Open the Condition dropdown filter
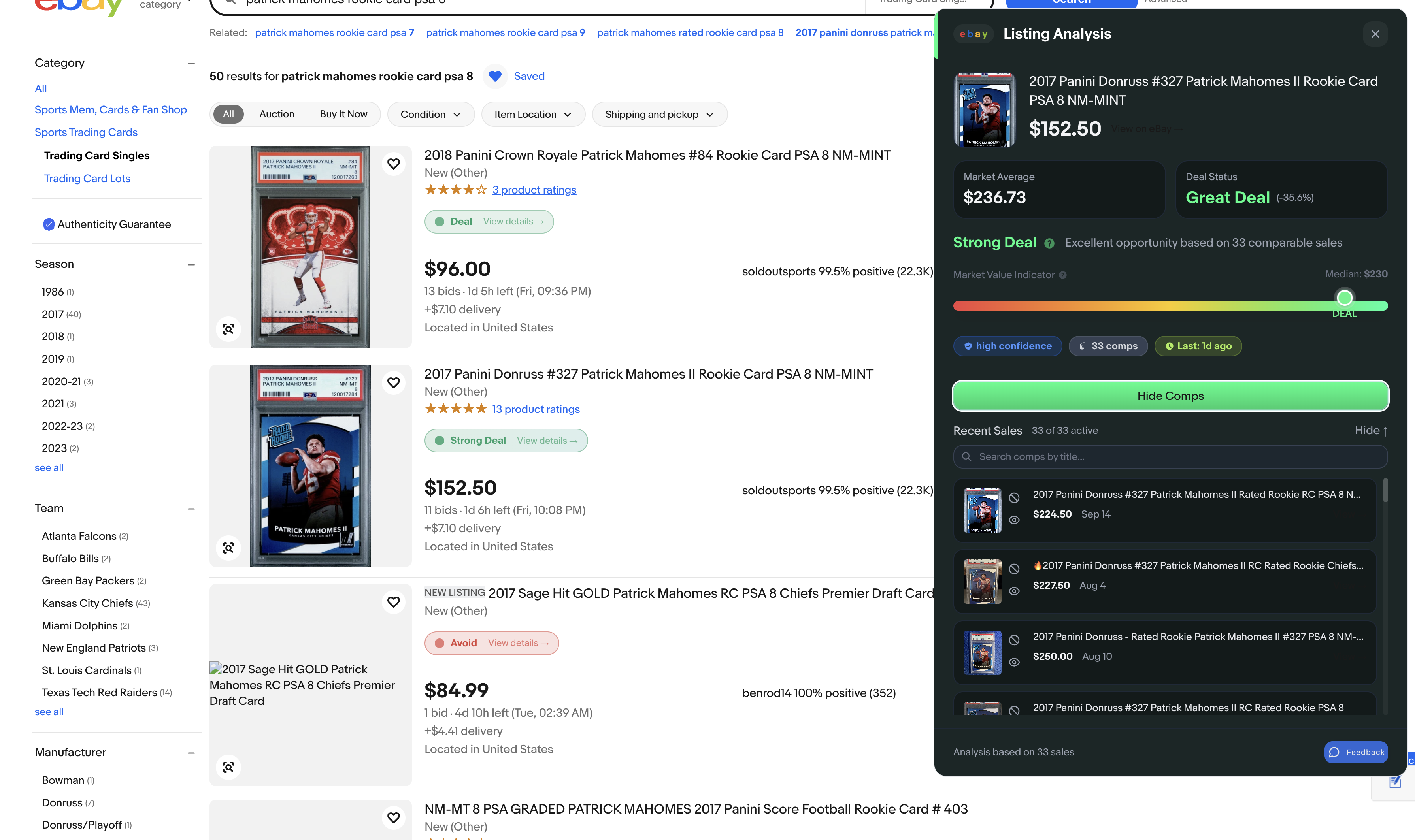 430,114
